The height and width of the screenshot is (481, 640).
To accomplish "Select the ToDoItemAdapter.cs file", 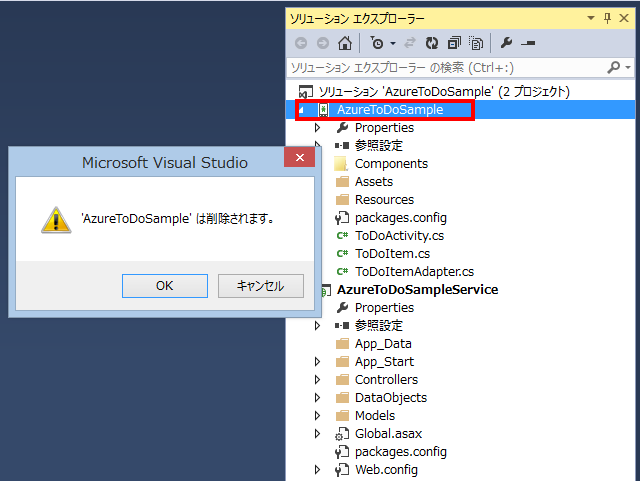I will click(415, 272).
